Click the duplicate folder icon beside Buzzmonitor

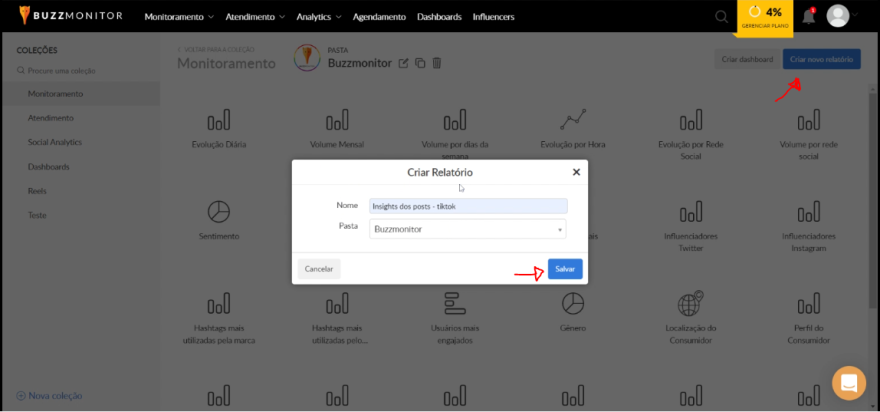pyautogui.click(x=420, y=63)
